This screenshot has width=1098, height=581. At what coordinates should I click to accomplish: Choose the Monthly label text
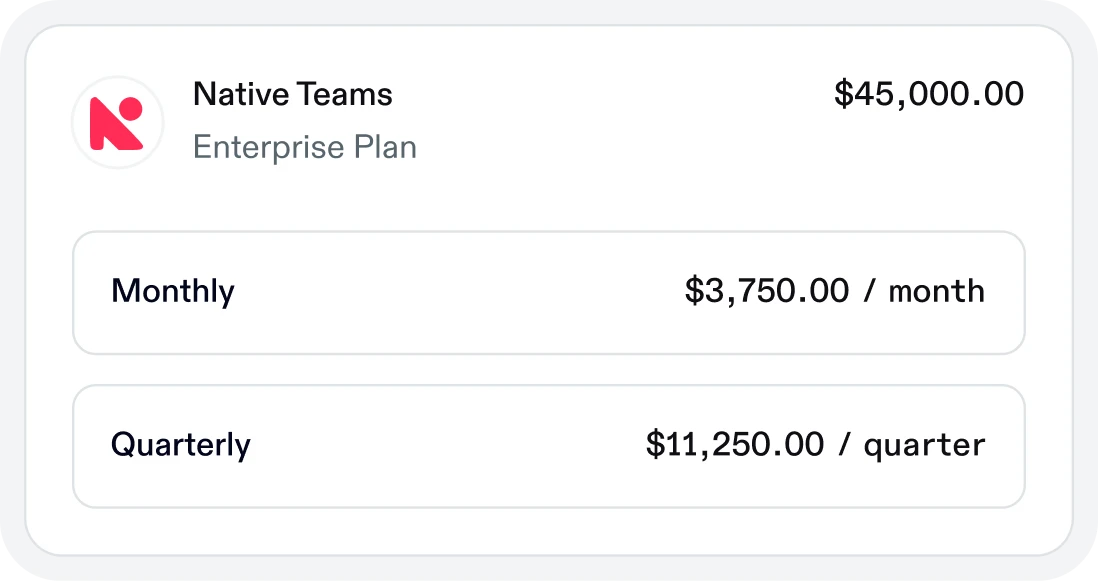click(x=173, y=291)
